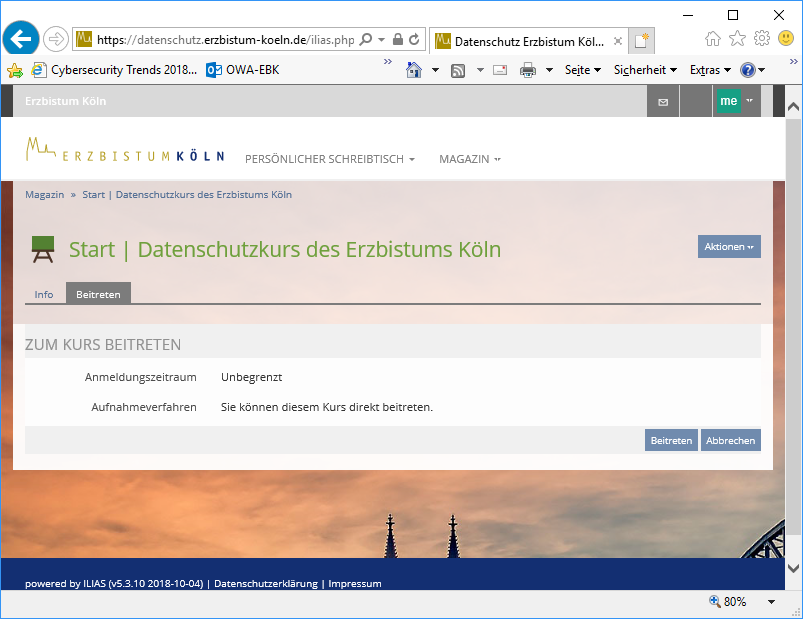This screenshot has height=619, width=803.
Task: Open browser Tools gear icon
Action: pyautogui.click(x=762, y=38)
